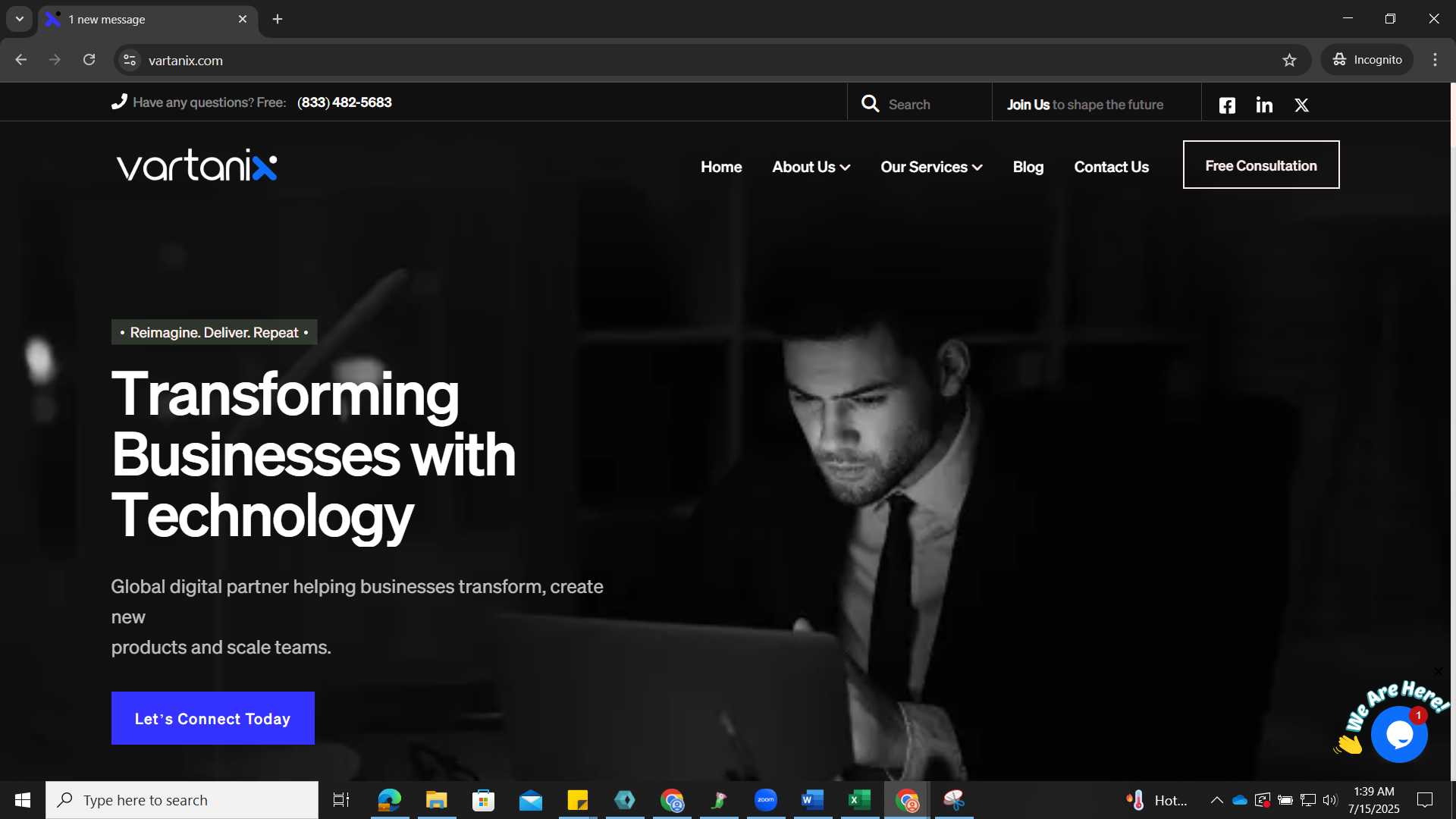Go to the Home page

click(721, 167)
